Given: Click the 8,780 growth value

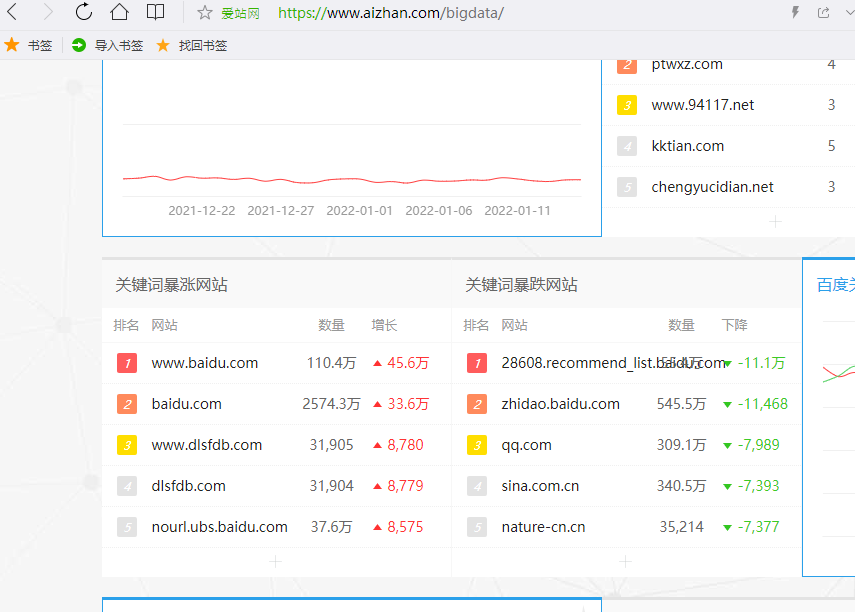Looking at the screenshot, I should click(x=405, y=445).
